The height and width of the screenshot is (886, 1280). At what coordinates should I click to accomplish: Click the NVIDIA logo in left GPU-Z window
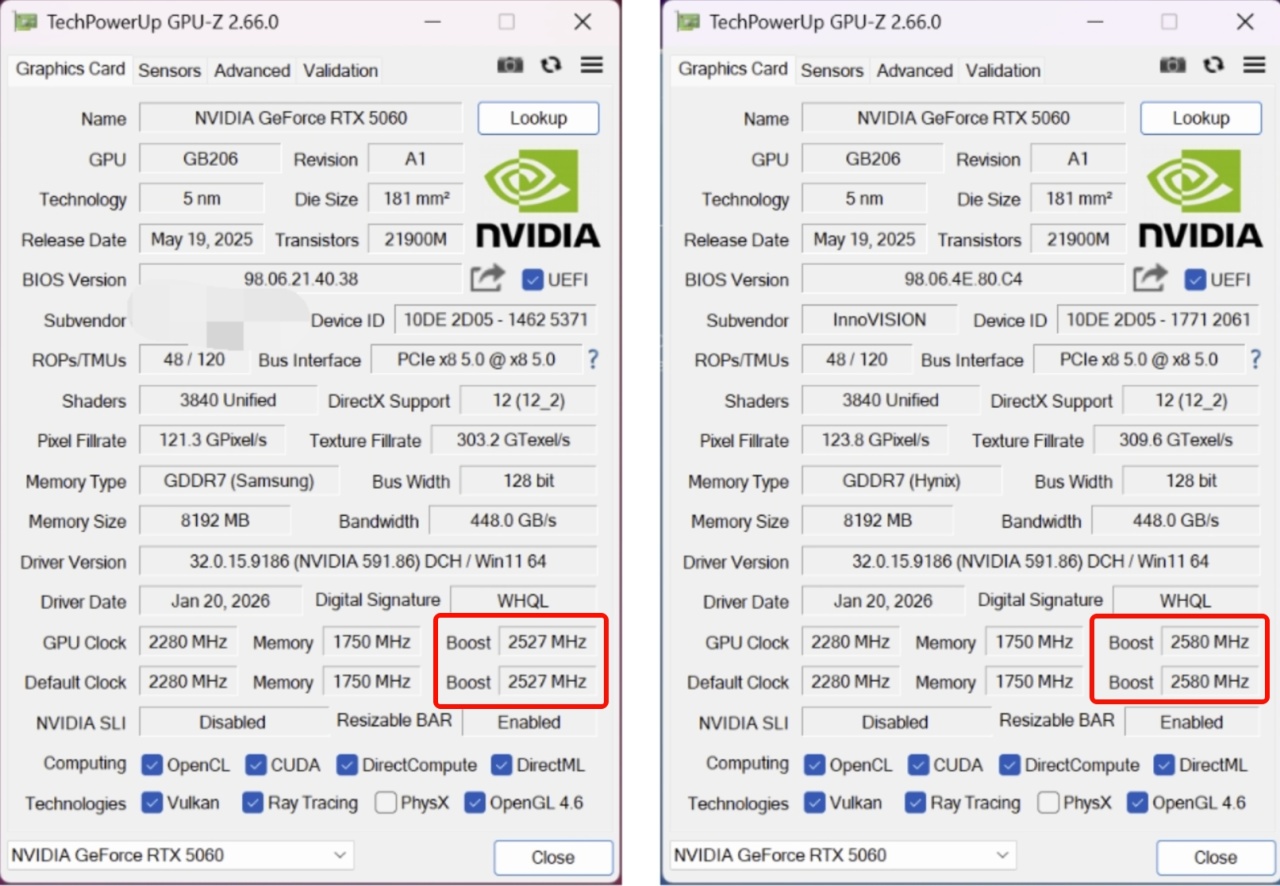[538, 198]
